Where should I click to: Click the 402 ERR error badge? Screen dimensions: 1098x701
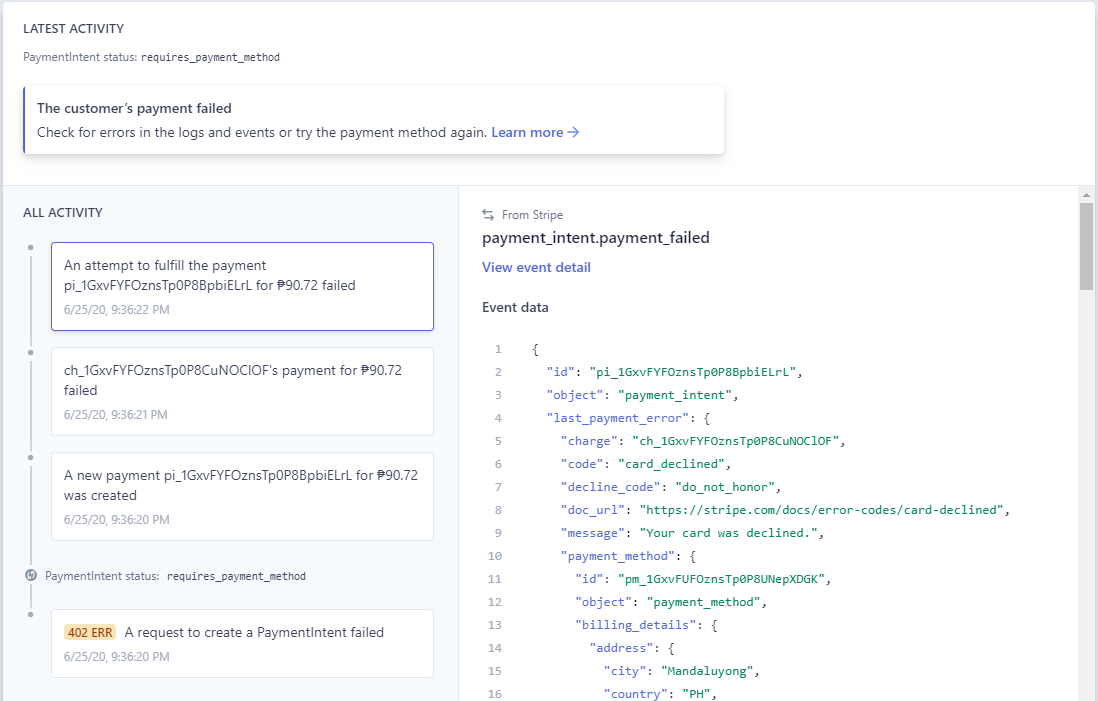89,632
